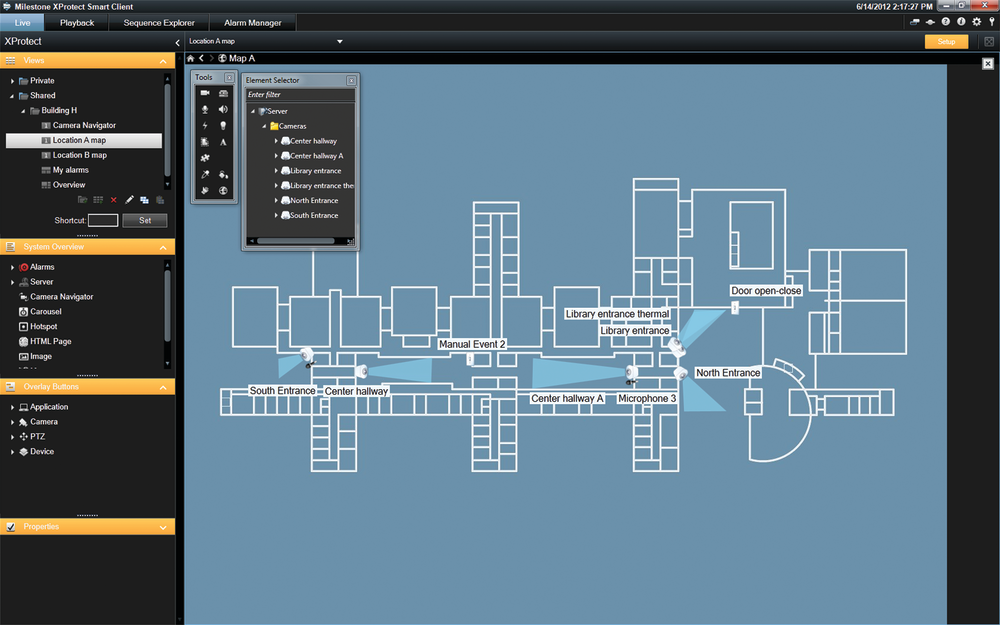Select the Speaker tool in the Tools palette
Image resolution: width=1000 pixels, height=625 pixels.
point(224,109)
